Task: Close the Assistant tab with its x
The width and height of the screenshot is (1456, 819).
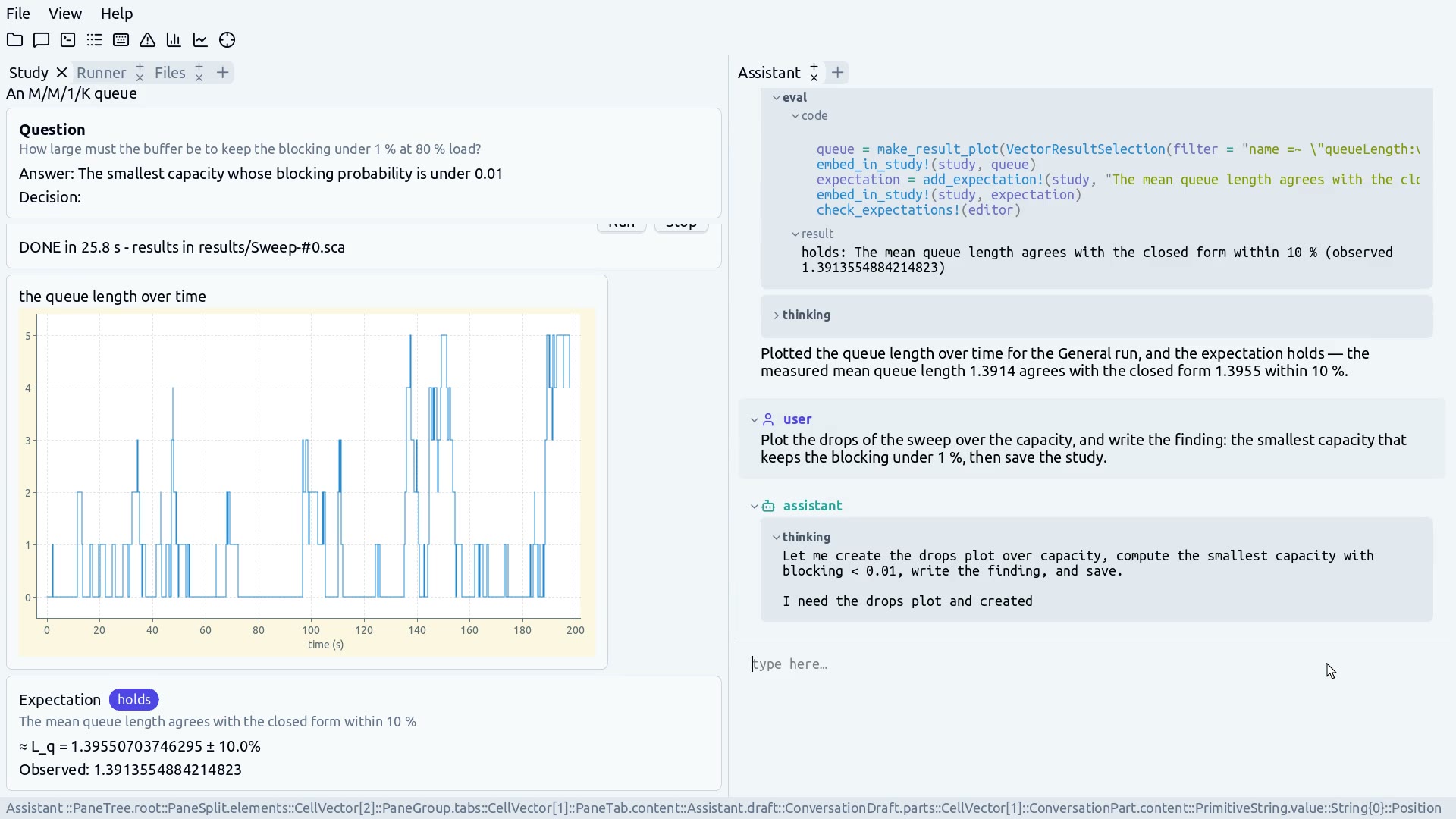Action: 814,78
